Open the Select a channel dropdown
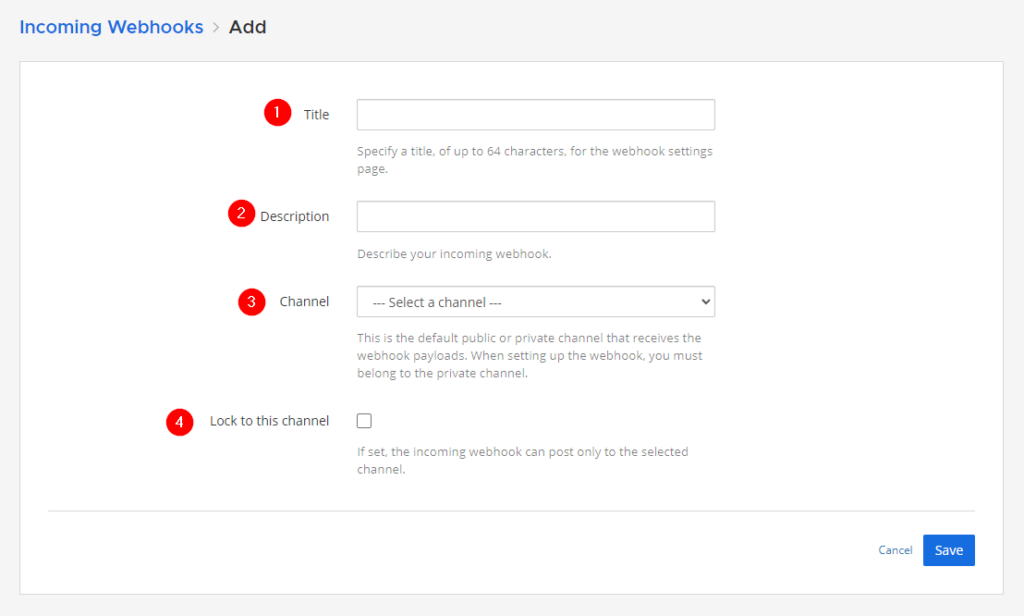 click(x=535, y=301)
